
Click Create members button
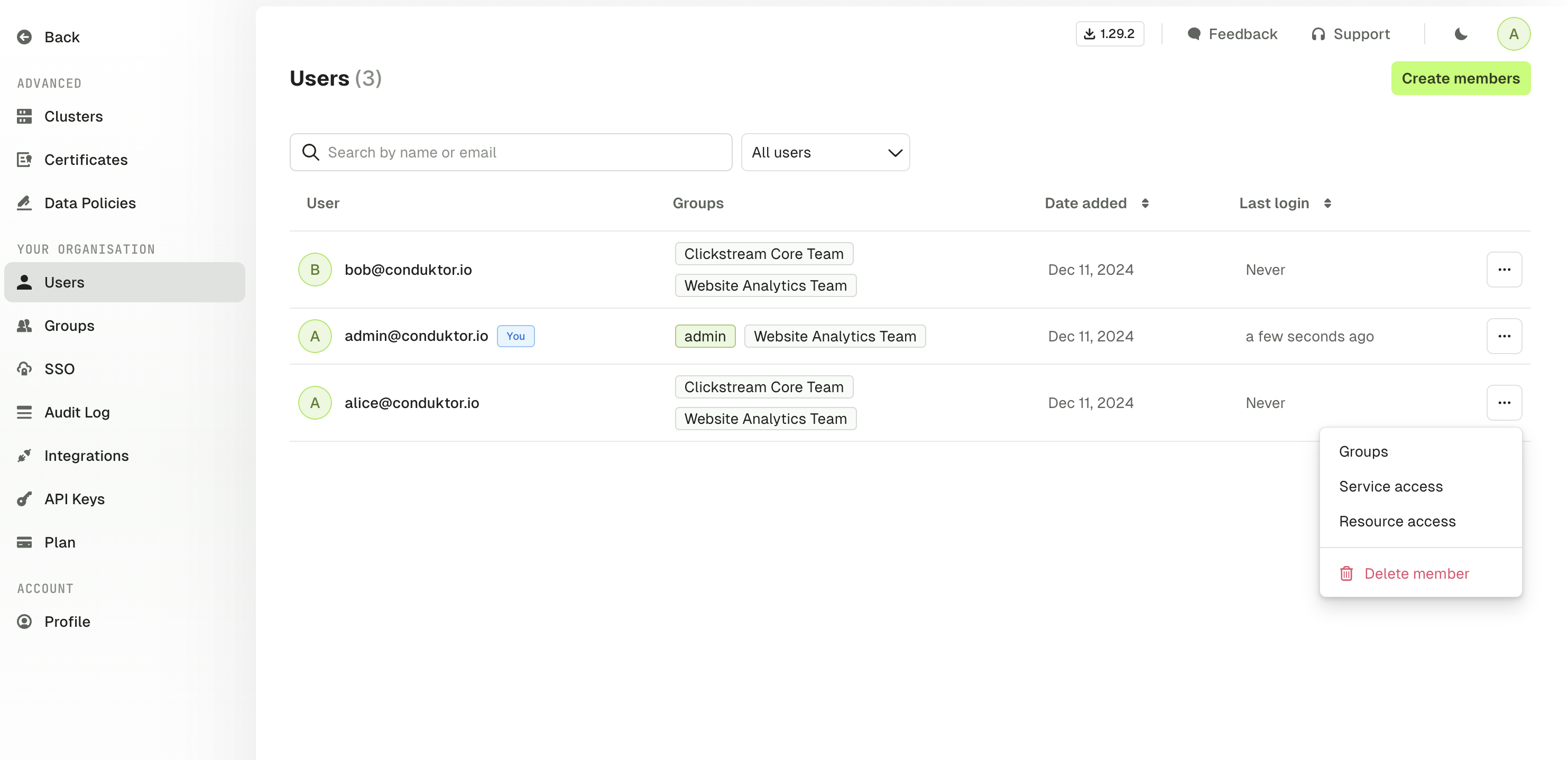coord(1461,78)
